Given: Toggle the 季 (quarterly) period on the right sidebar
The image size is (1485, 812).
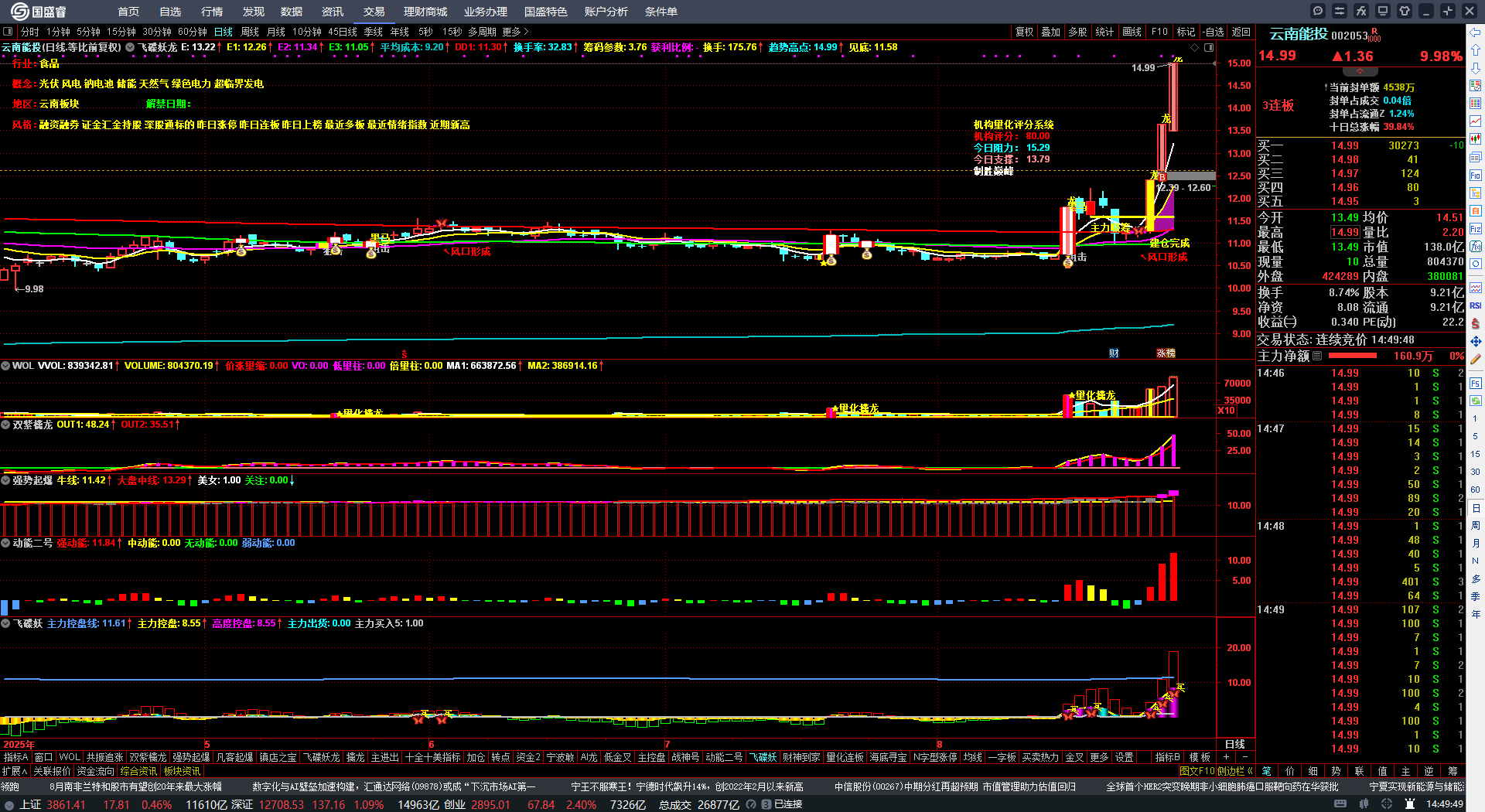Looking at the screenshot, I should click(x=1476, y=596).
